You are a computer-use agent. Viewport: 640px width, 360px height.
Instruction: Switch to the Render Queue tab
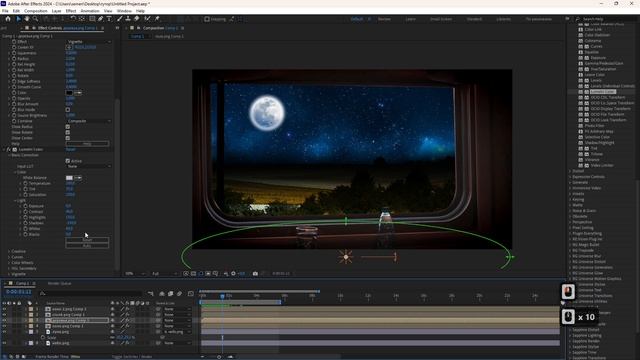[x=60, y=283]
